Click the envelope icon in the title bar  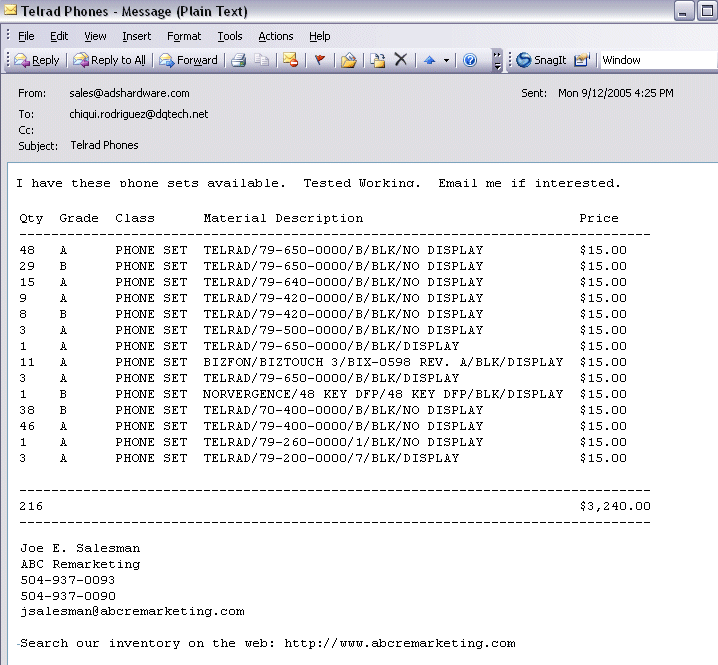tap(11, 10)
